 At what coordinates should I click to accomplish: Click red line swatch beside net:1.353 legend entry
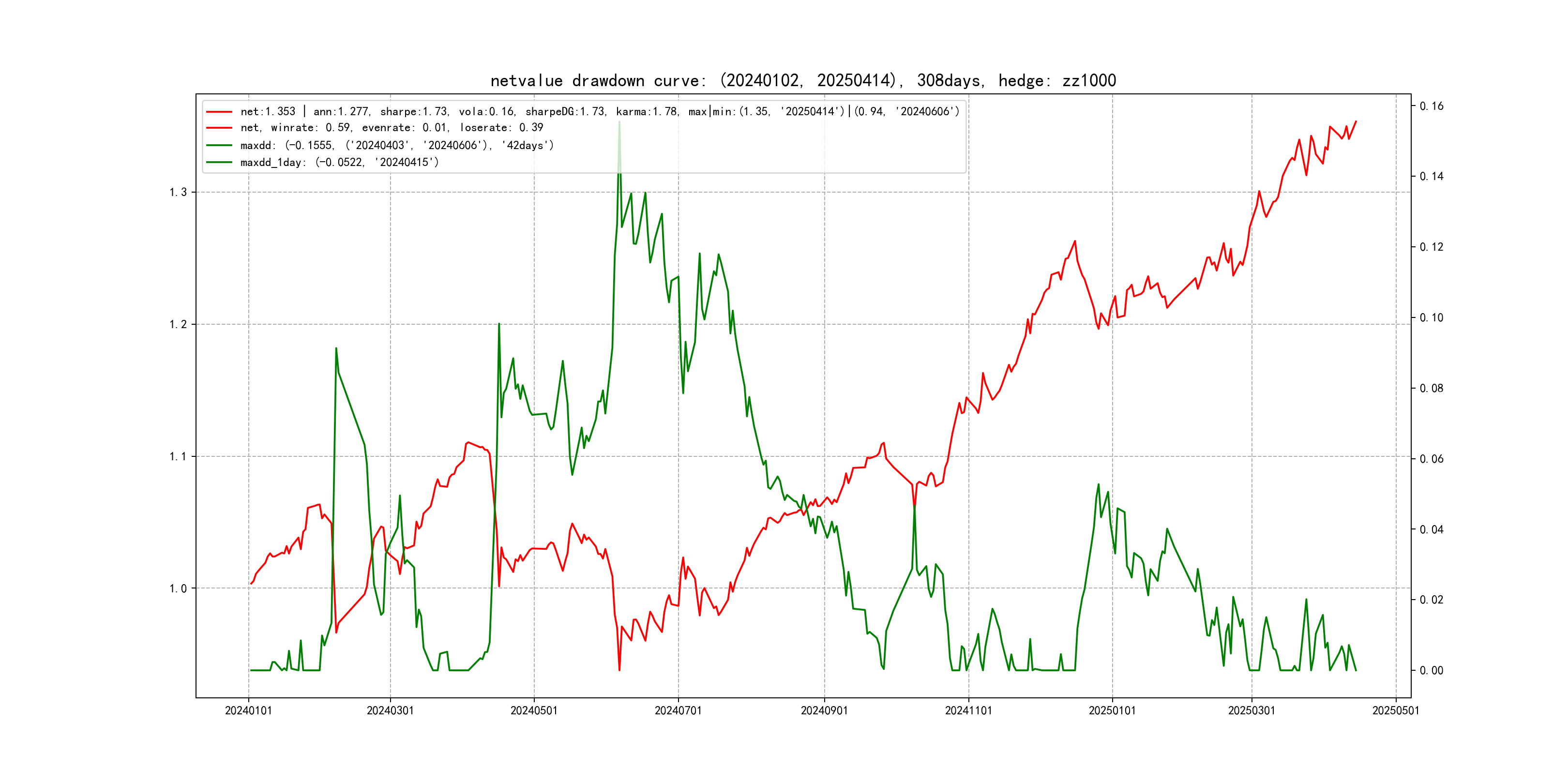[219, 112]
